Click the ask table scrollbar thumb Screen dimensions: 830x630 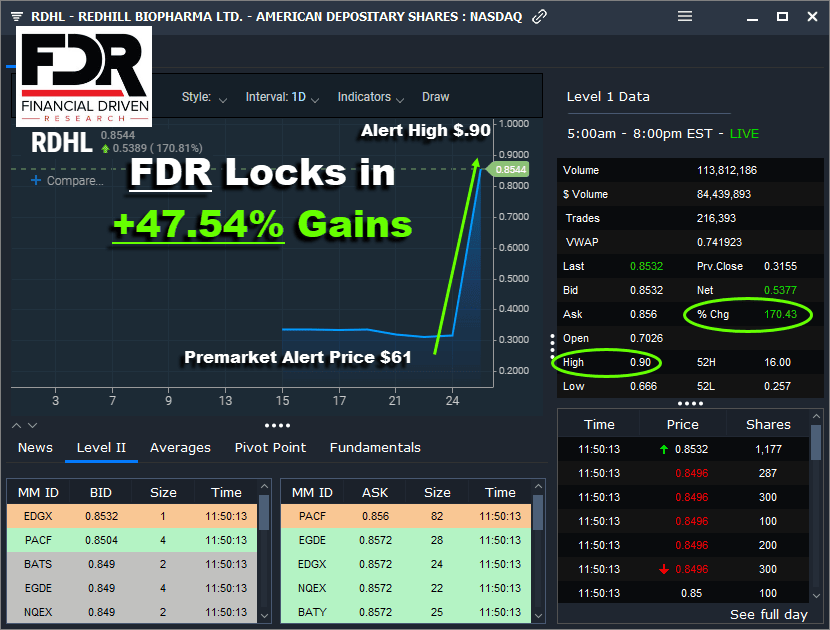(x=538, y=512)
